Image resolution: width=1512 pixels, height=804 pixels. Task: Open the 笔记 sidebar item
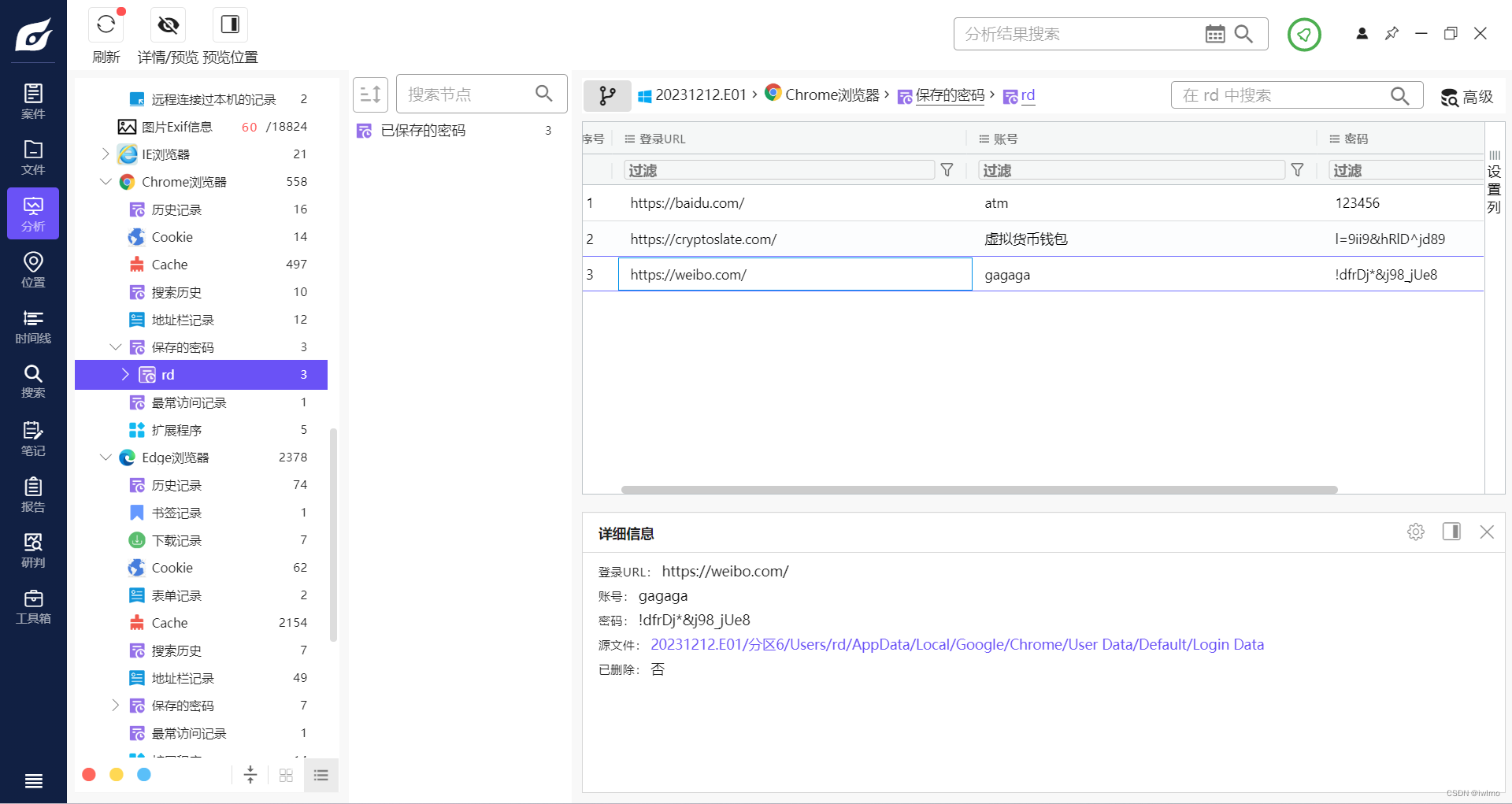click(33, 439)
